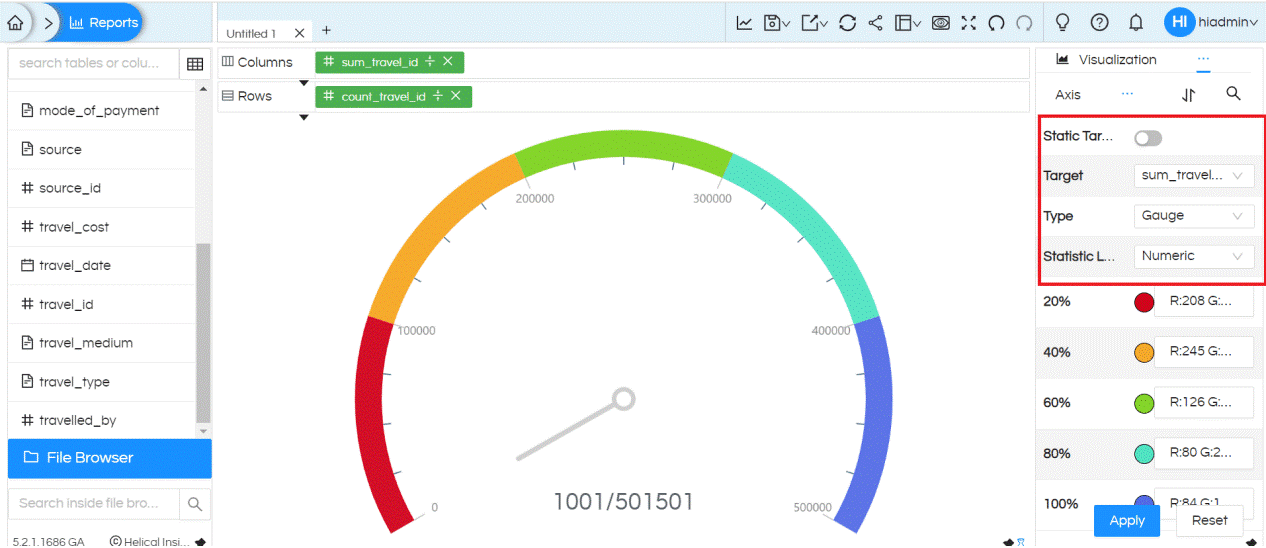Click the preview eye icon
The image size is (1266, 548).
tap(940, 22)
